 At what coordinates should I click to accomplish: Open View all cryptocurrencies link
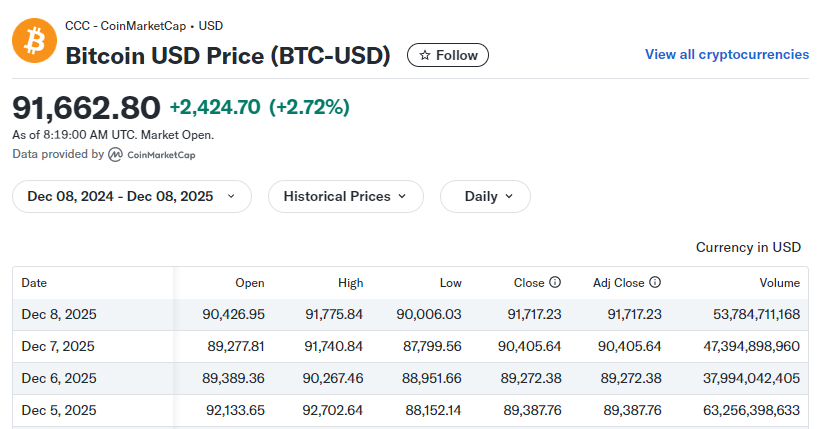727,54
